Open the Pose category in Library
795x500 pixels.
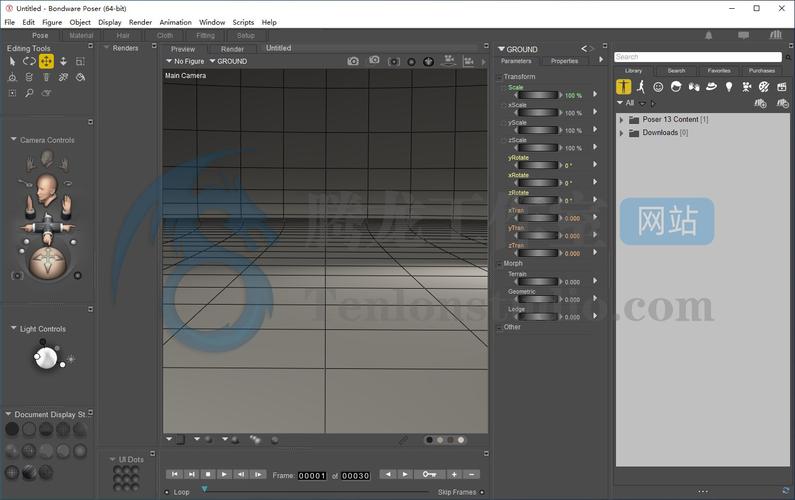641,87
